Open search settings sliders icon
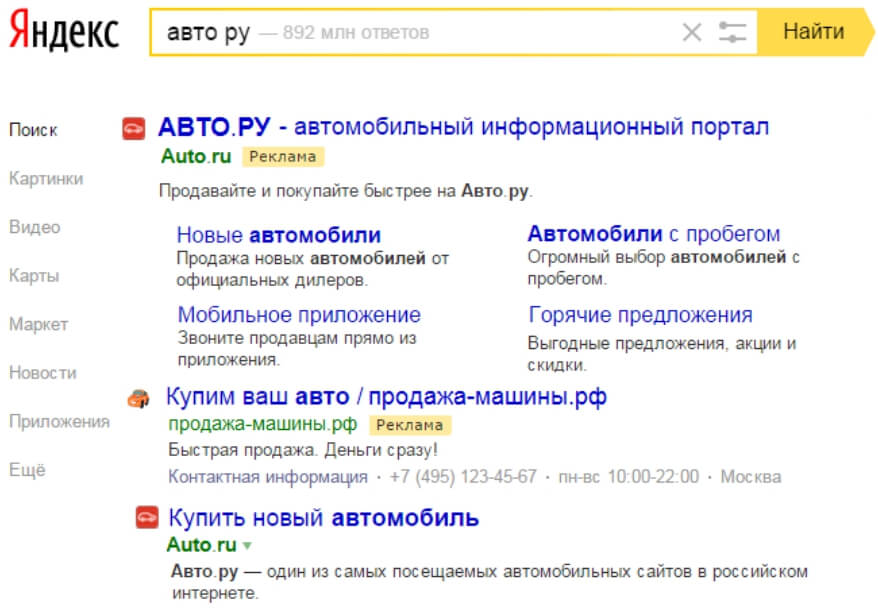878x611 pixels. pos(732,32)
